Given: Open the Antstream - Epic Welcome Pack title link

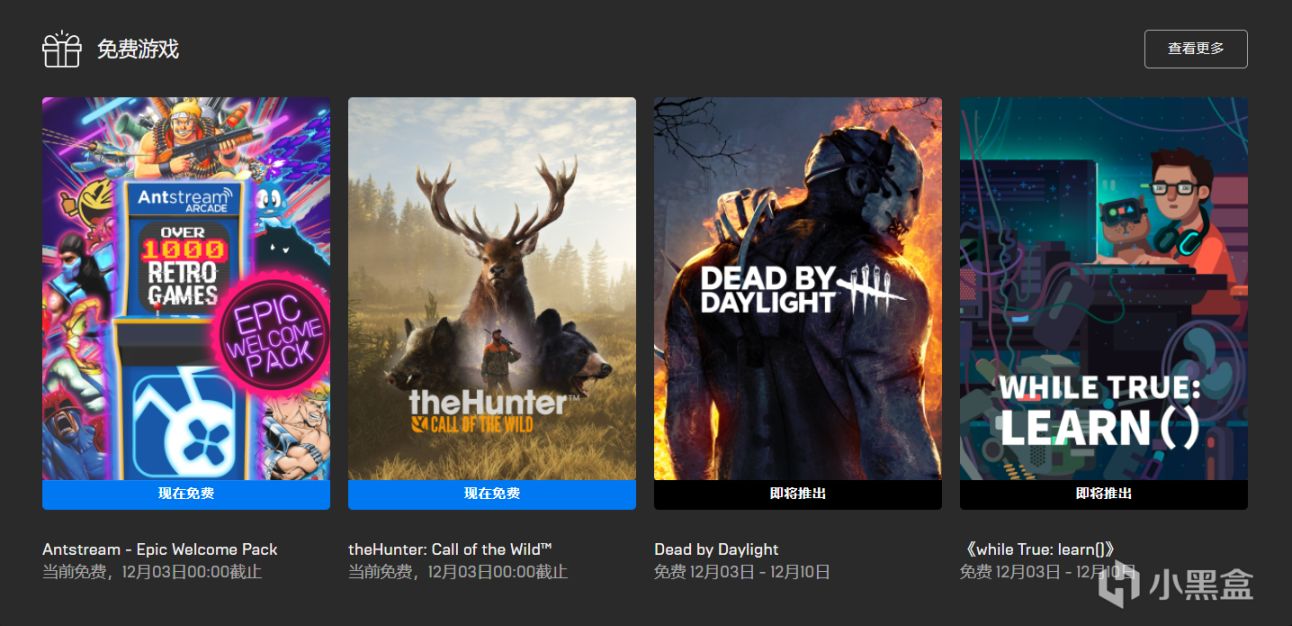Looking at the screenshot, I should click(160, 549).
